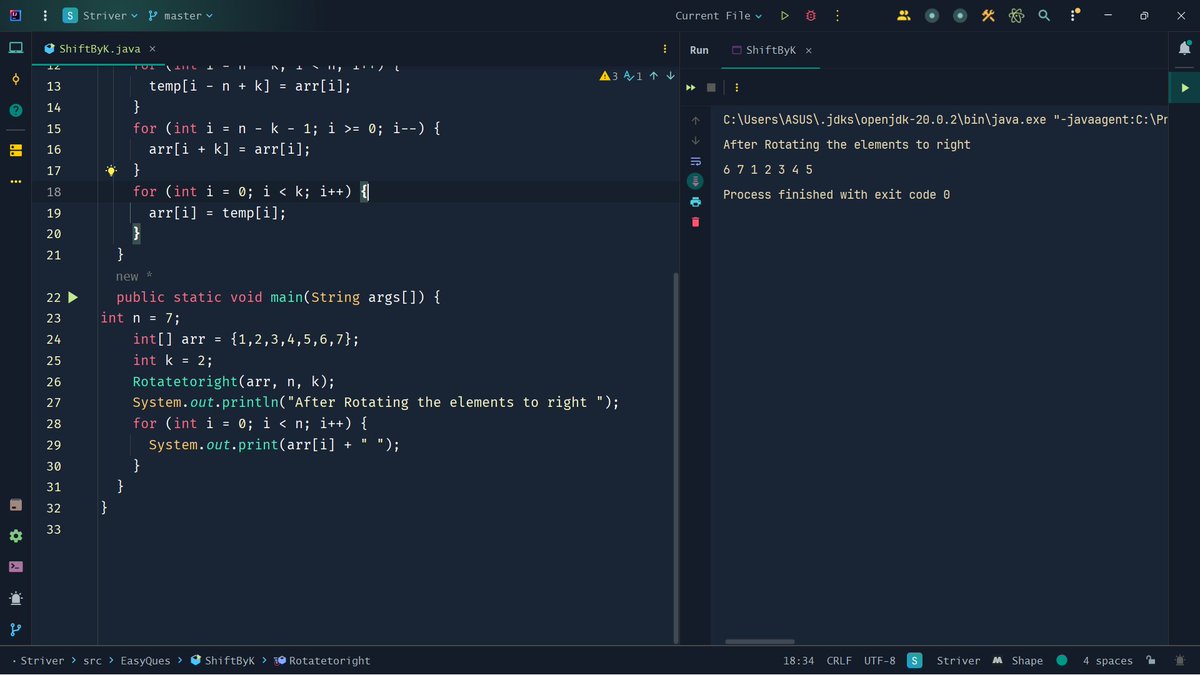Open IDE settings menu with orange badge
Screen dimensions: 1200x675
point(1074,16)
